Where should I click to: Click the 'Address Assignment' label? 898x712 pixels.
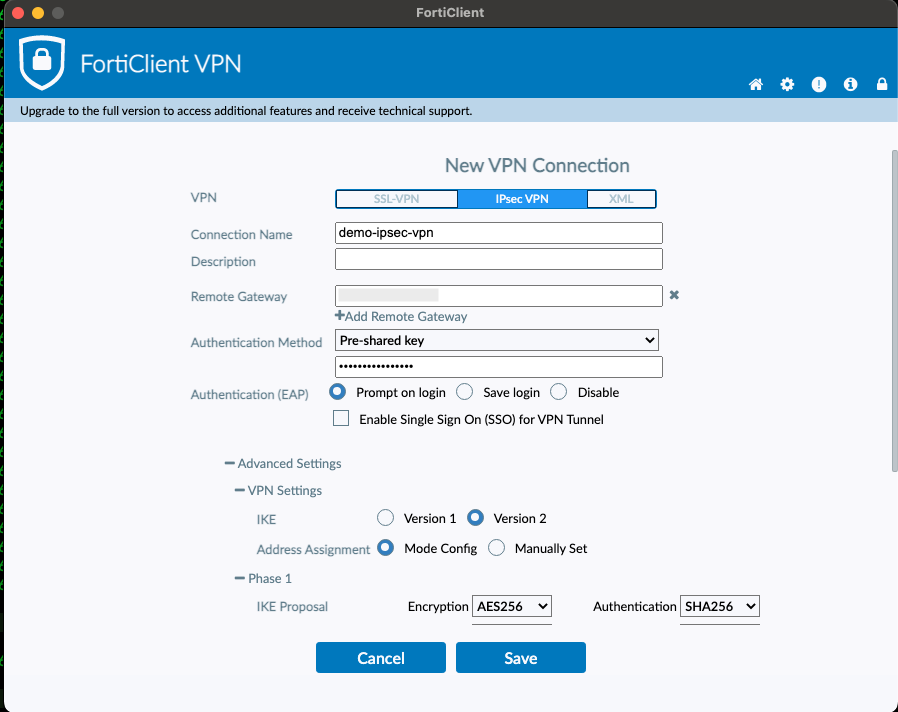pyautogui.click(x=313, y=549)
